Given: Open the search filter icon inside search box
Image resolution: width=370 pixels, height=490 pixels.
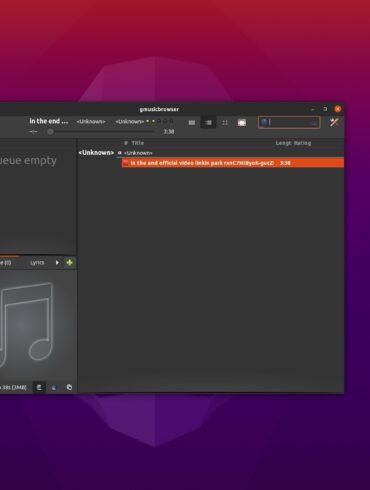Looking at the screenshot, I should [264, 122].
